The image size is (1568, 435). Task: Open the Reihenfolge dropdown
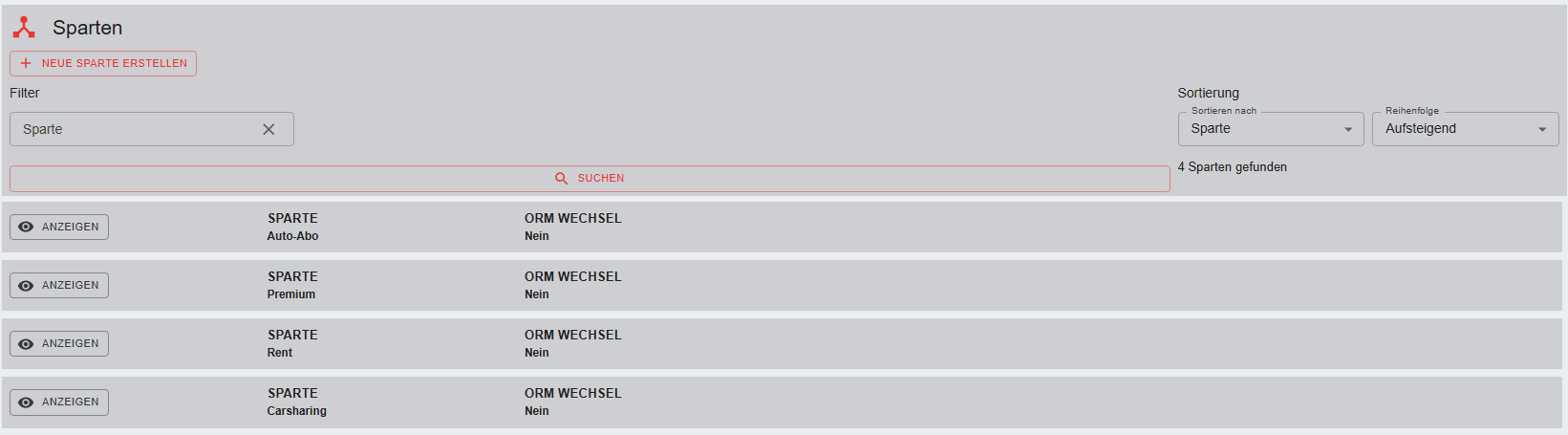coord(1464,129)
